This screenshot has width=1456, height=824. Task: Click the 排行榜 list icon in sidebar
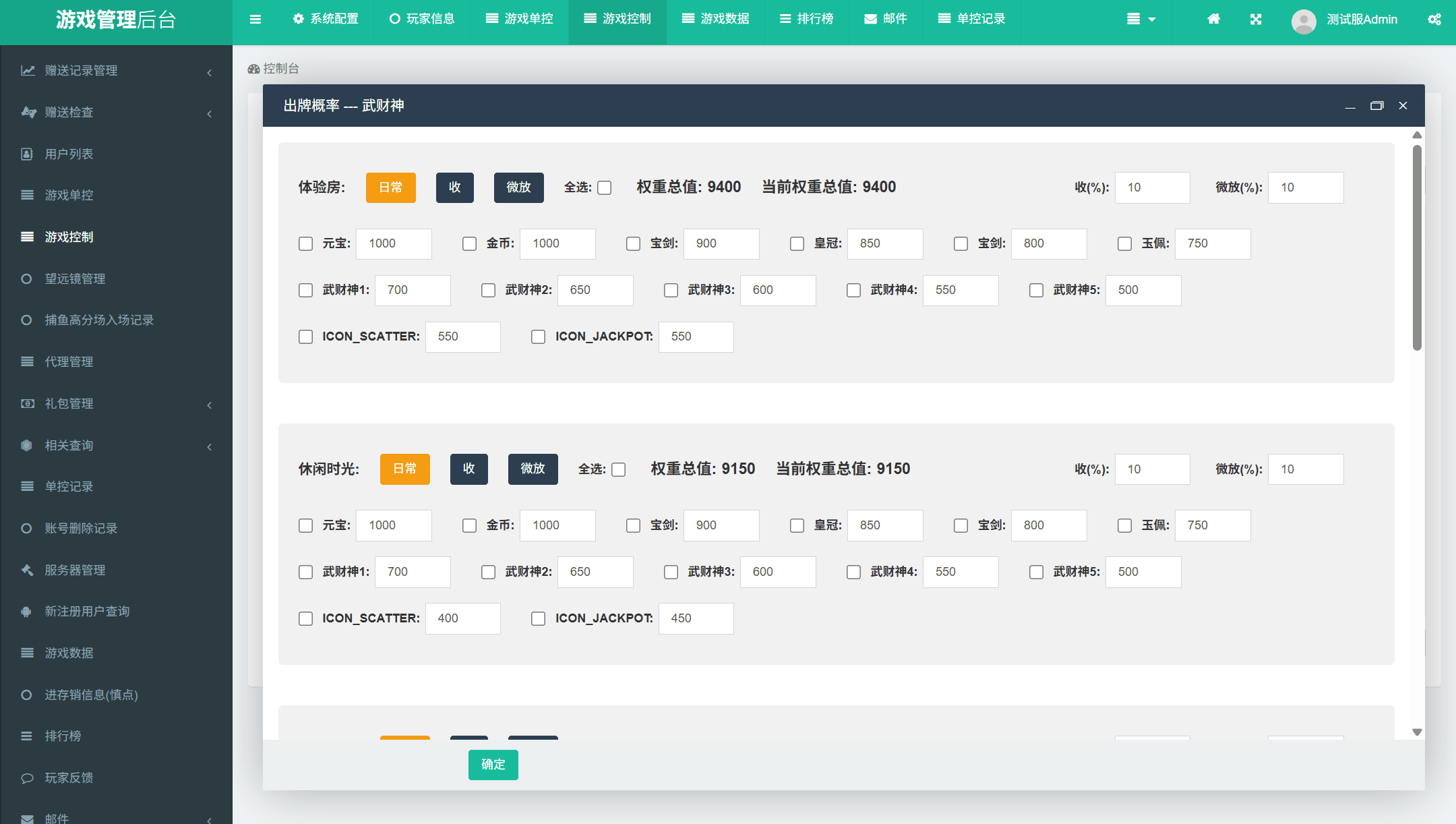[x=27, y=736]
